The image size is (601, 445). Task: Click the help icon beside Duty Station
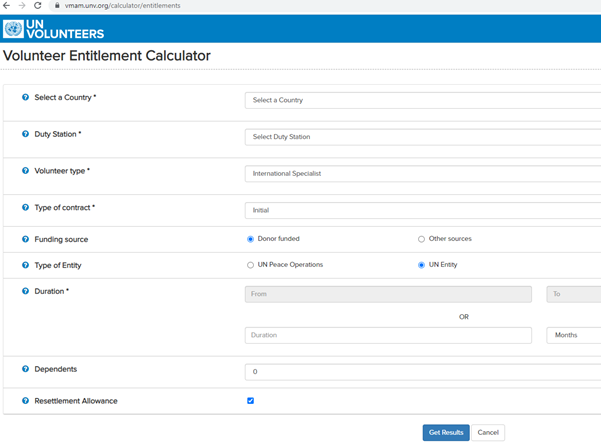(25, 134)
